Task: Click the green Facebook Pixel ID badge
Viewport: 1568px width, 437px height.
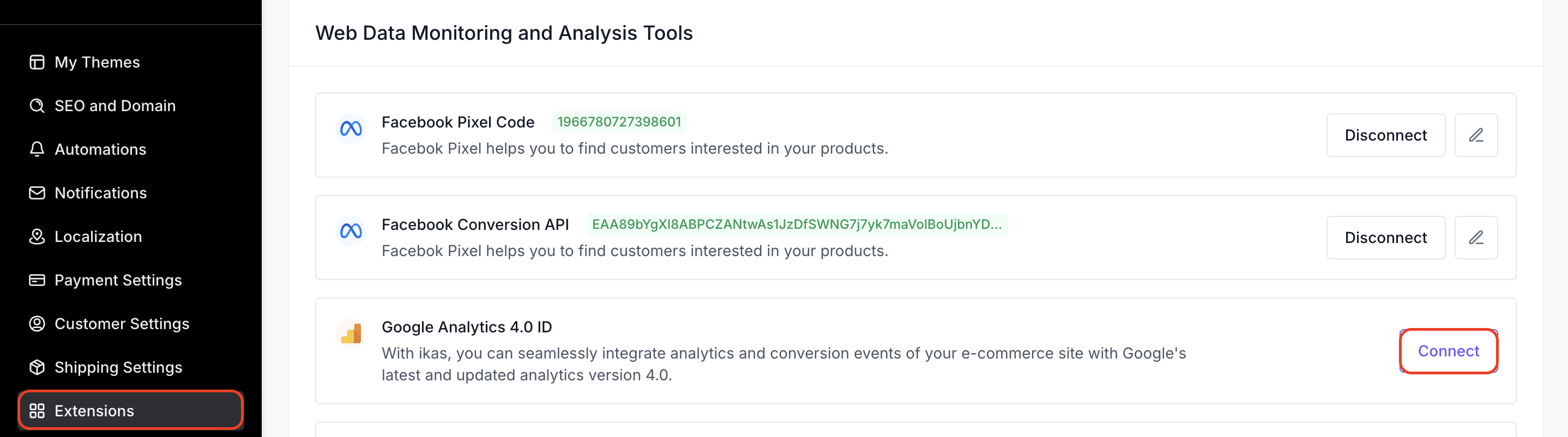Action: (x=619, y=122)
